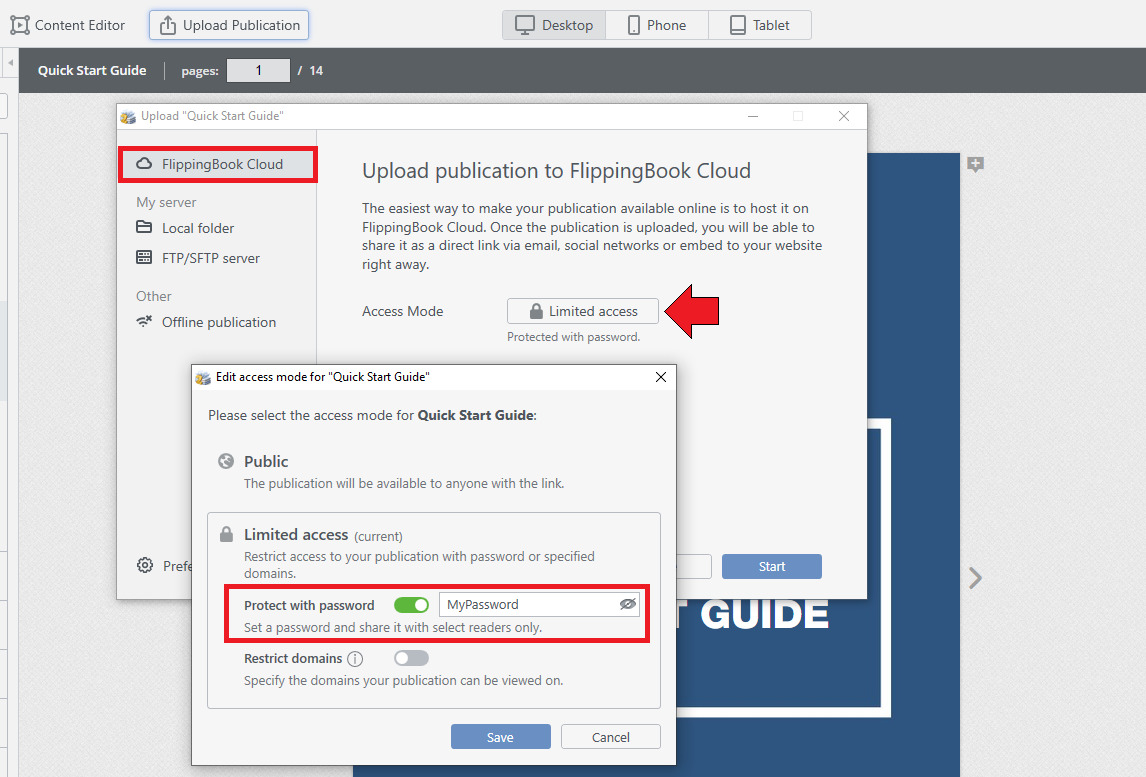Select FTP/SFTP server upload option
The height and width of the screenshot is (777, 1146).
coord(197,258)
